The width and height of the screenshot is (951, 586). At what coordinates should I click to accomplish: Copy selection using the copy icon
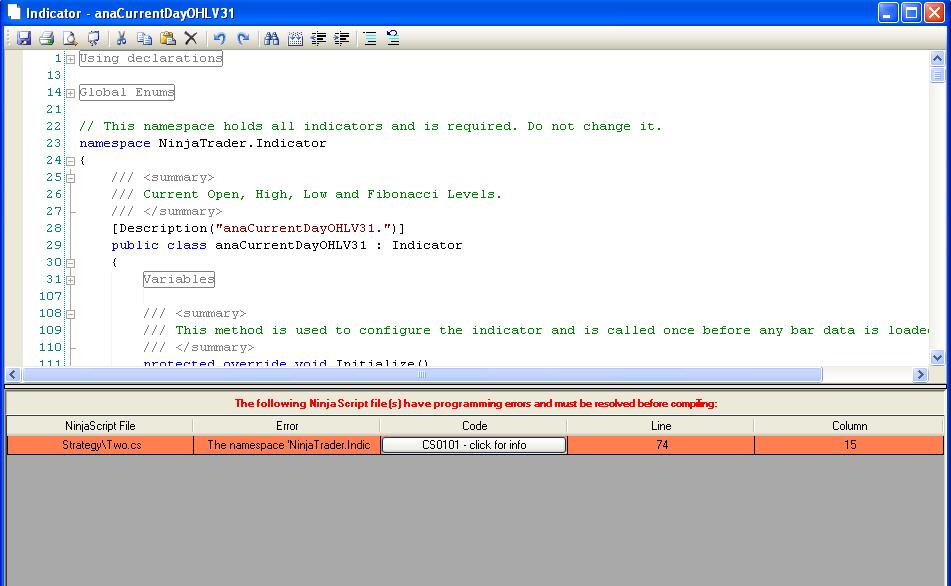click(144, 38)
